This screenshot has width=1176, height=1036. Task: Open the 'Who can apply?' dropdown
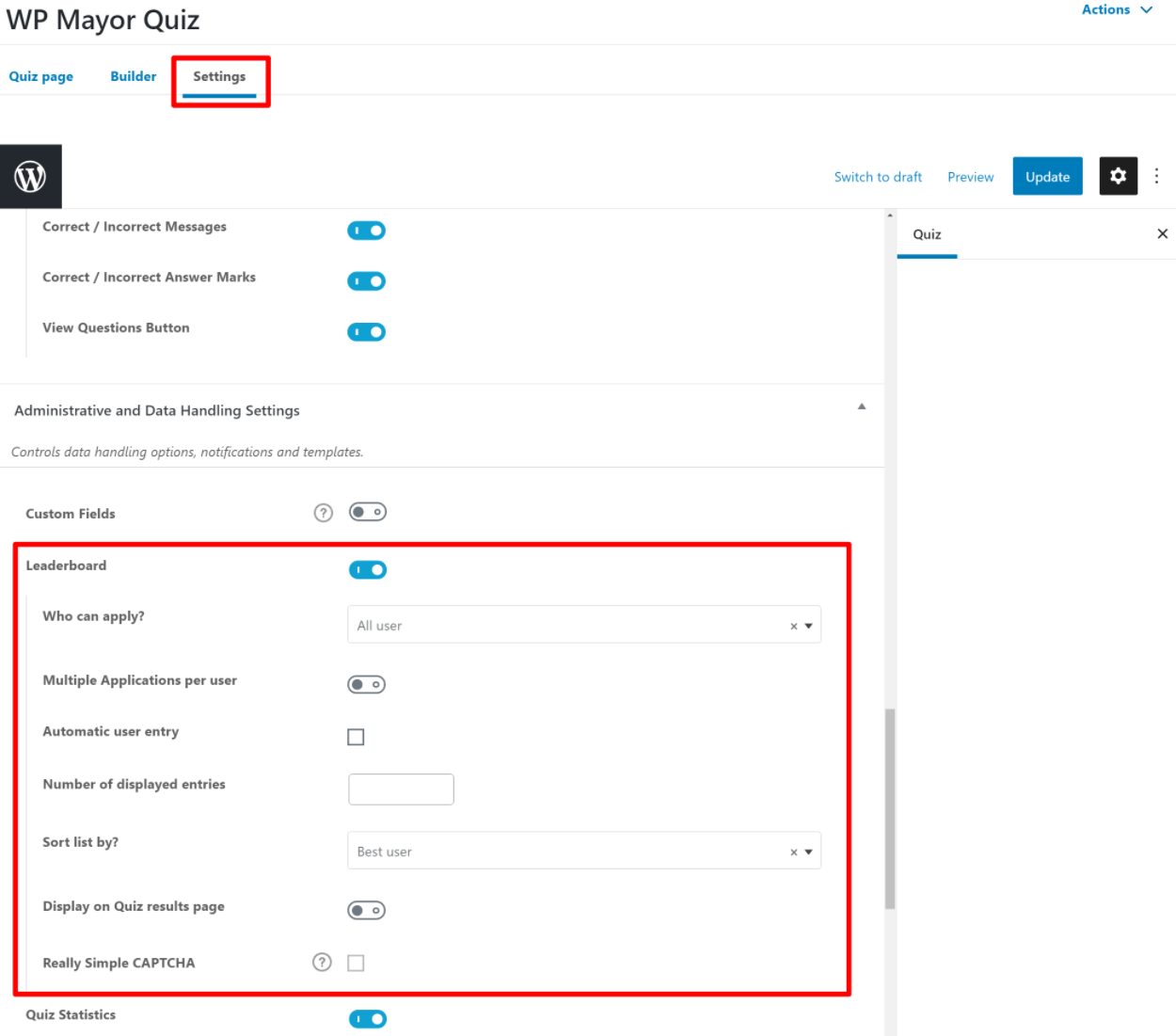tap(584, 625)
